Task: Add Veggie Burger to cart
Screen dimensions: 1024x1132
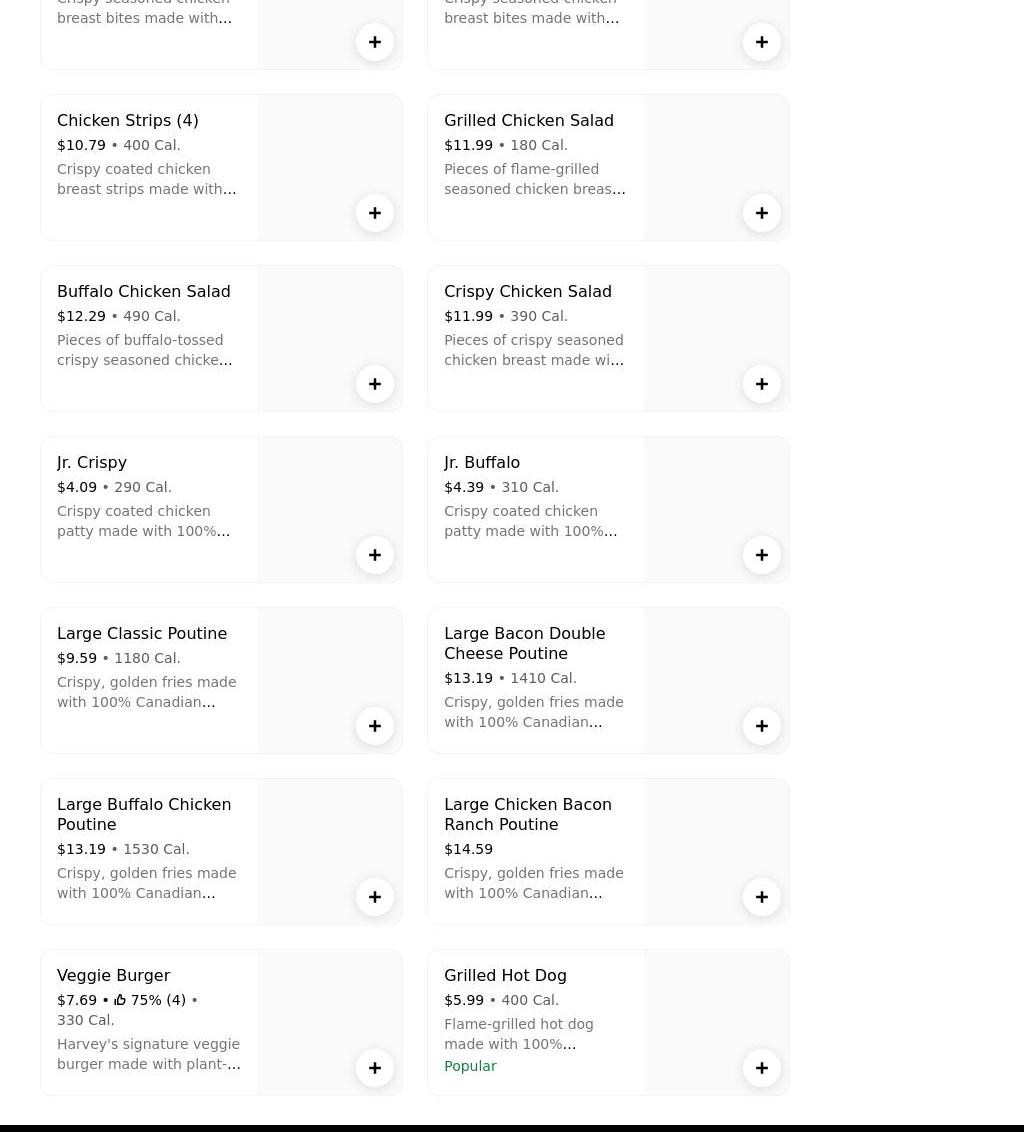Action: tap(375, 1068)
